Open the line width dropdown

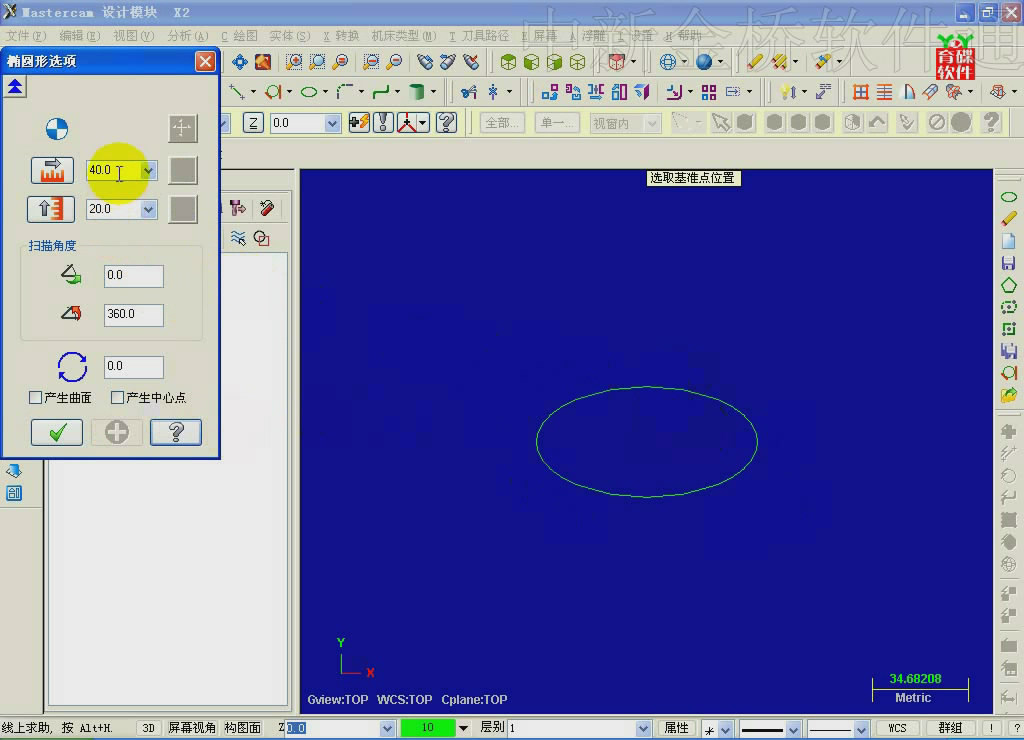(861, 729)
